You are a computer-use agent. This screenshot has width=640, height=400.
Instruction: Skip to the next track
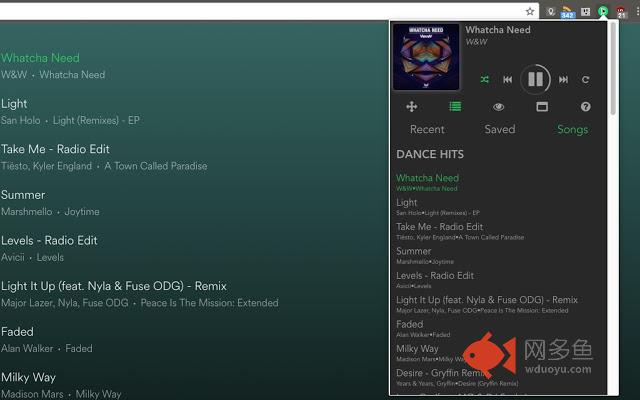pyautogui.click(x=563, y=80)
